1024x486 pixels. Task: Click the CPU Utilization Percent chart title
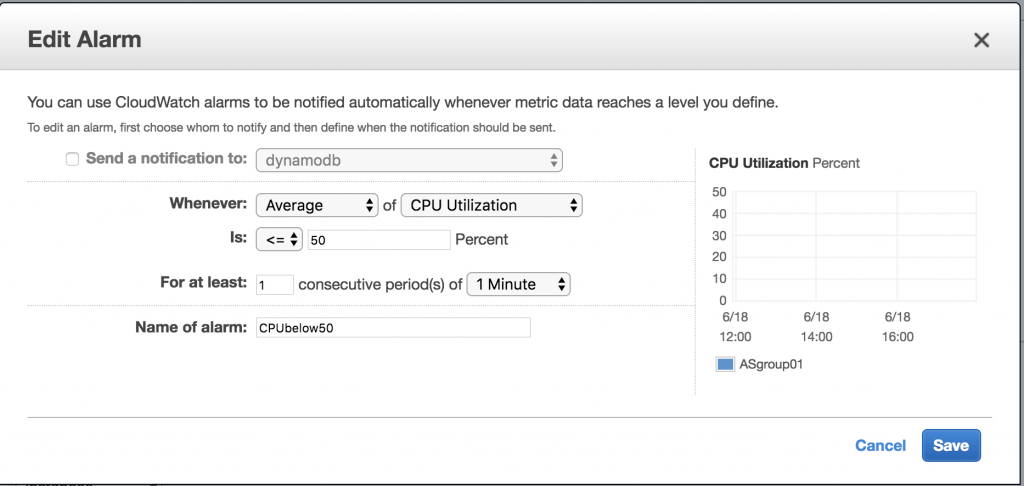coord(784,163)
